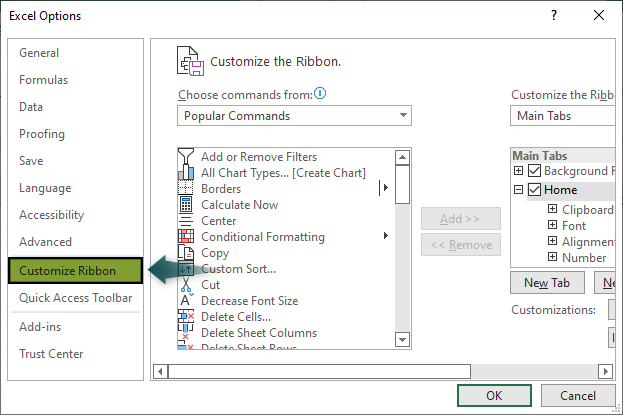Open the Popular Commands dropdown
This screenshot has height=415, width=623.
click(294, 116)
